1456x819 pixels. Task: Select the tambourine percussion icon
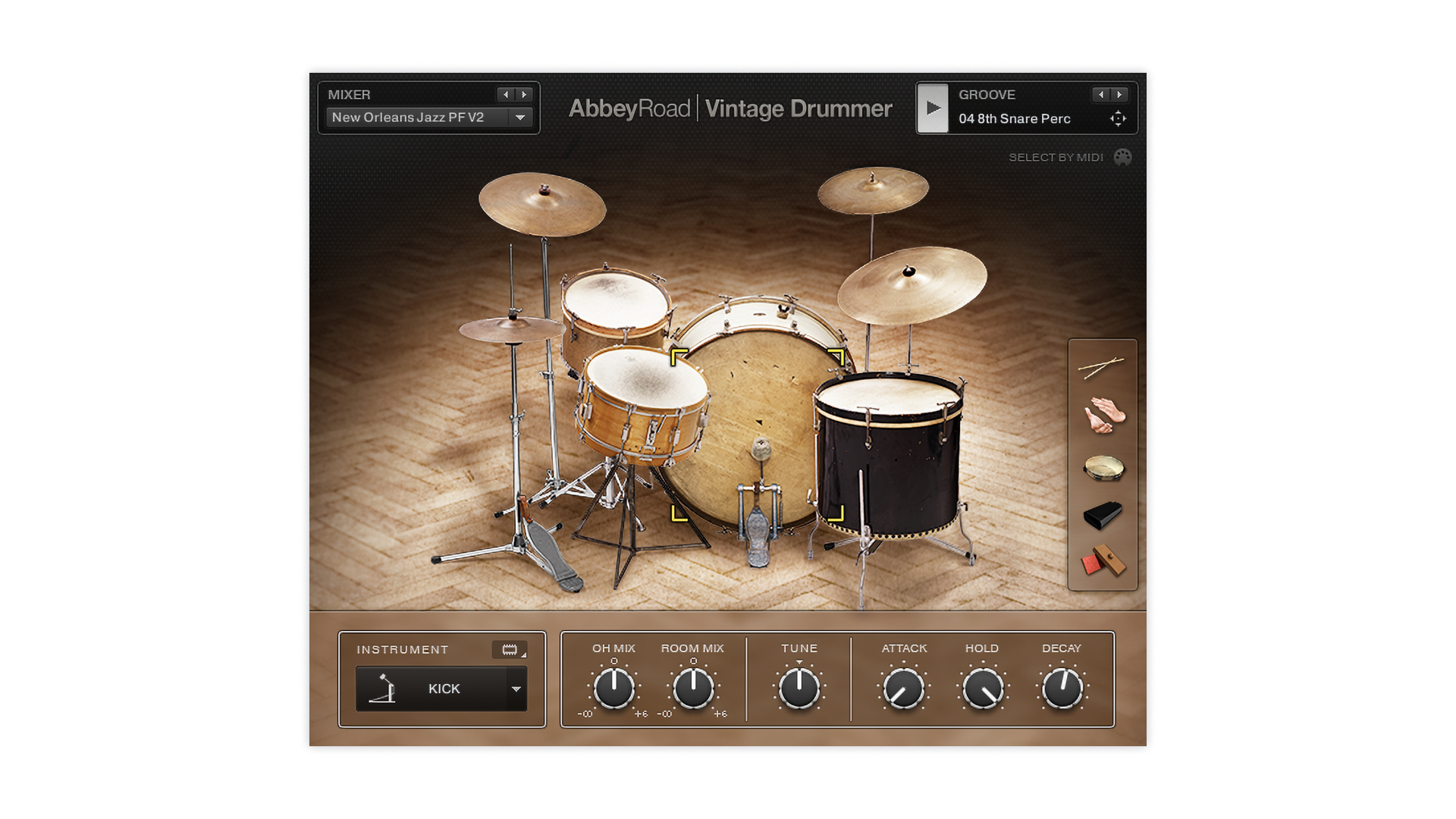coord(1104,467)
